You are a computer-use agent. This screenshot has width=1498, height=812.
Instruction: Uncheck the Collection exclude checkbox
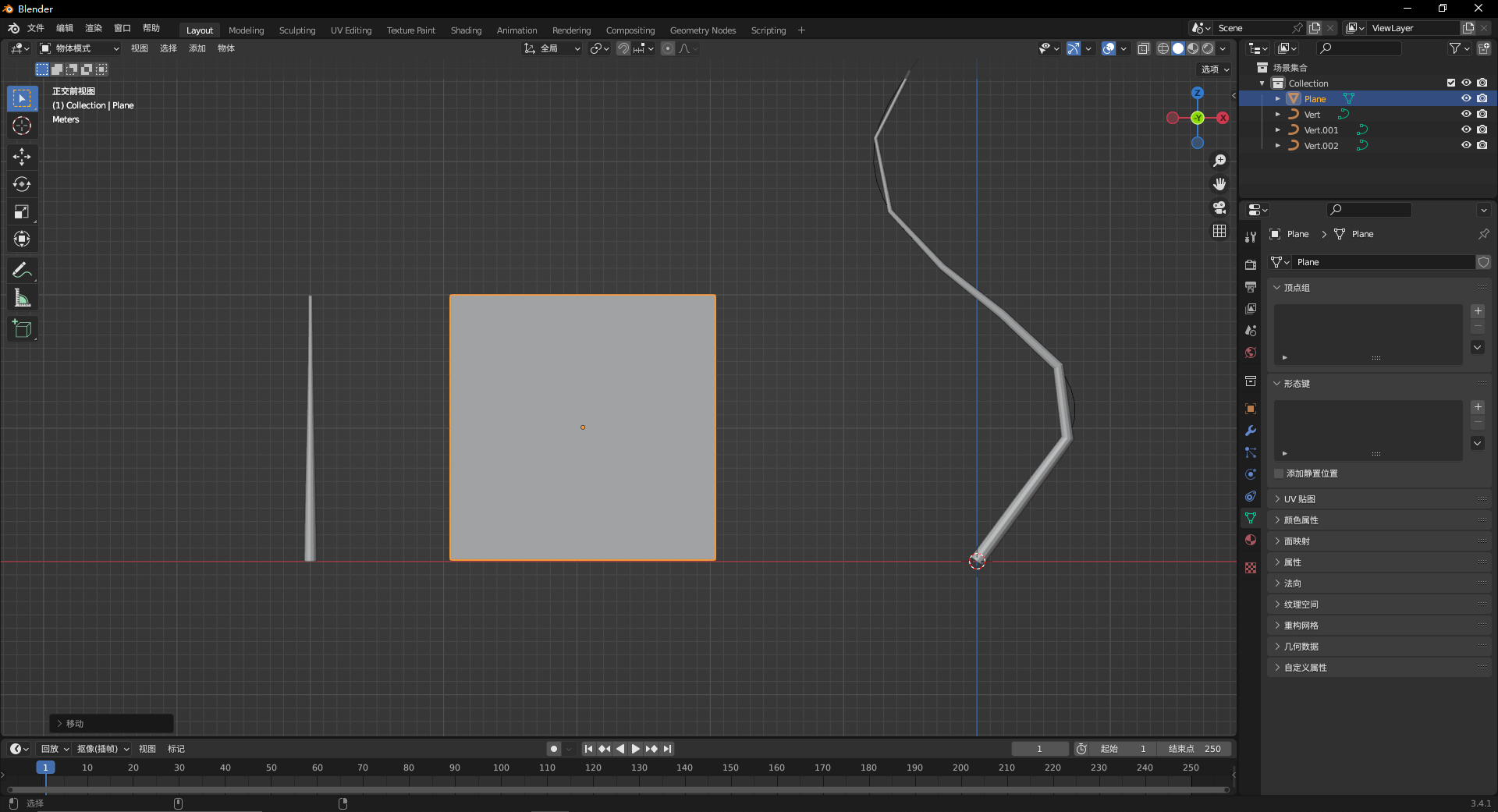pyautogui.click(x=1451, y=83)
